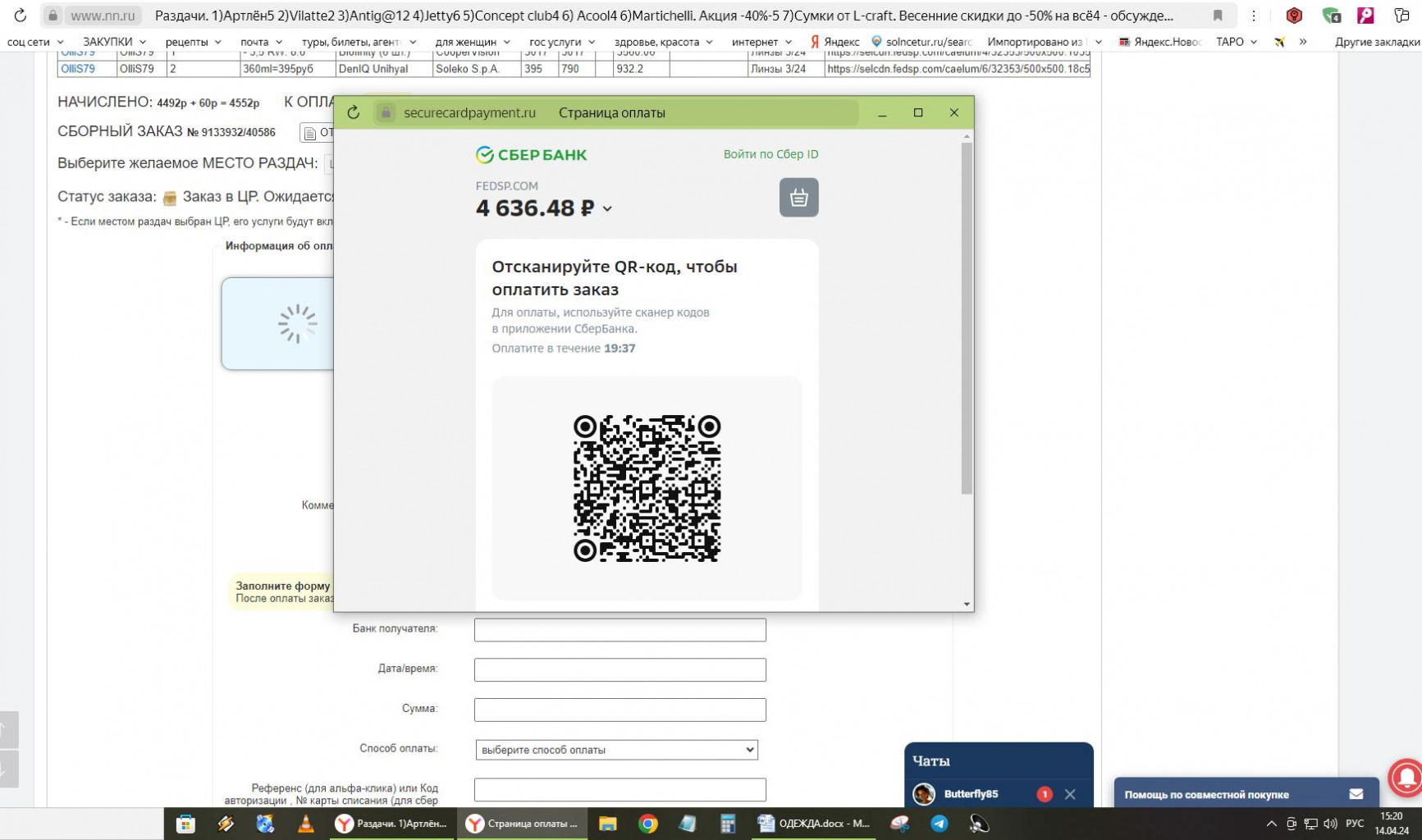Click the popup scrollbar down arrow
This screenshot has width=1422, height=840.
[x=967, y=605]
